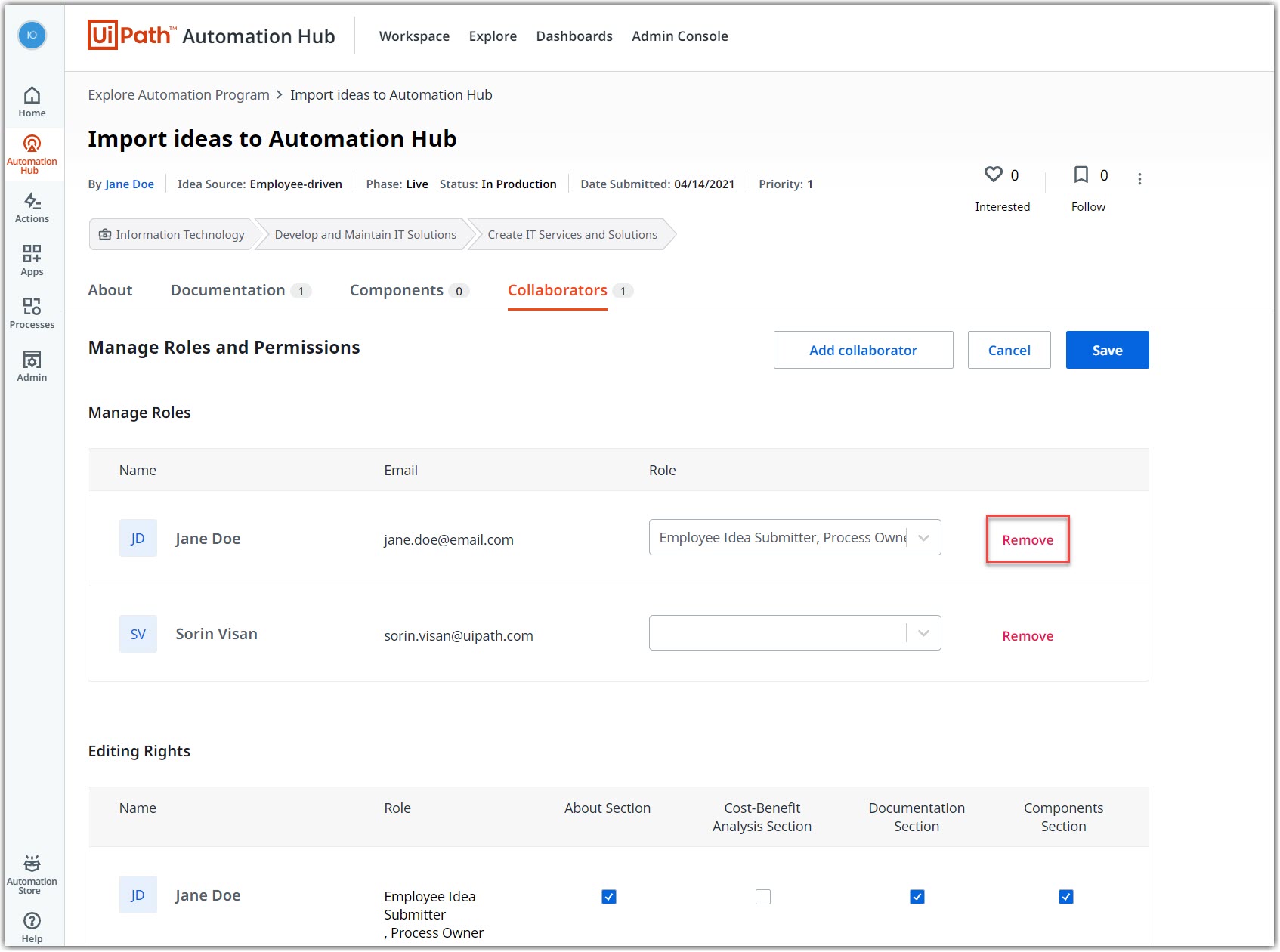The image size is (1280, 952).
Task: Switch to the Components tab
Action: [409, 291]
